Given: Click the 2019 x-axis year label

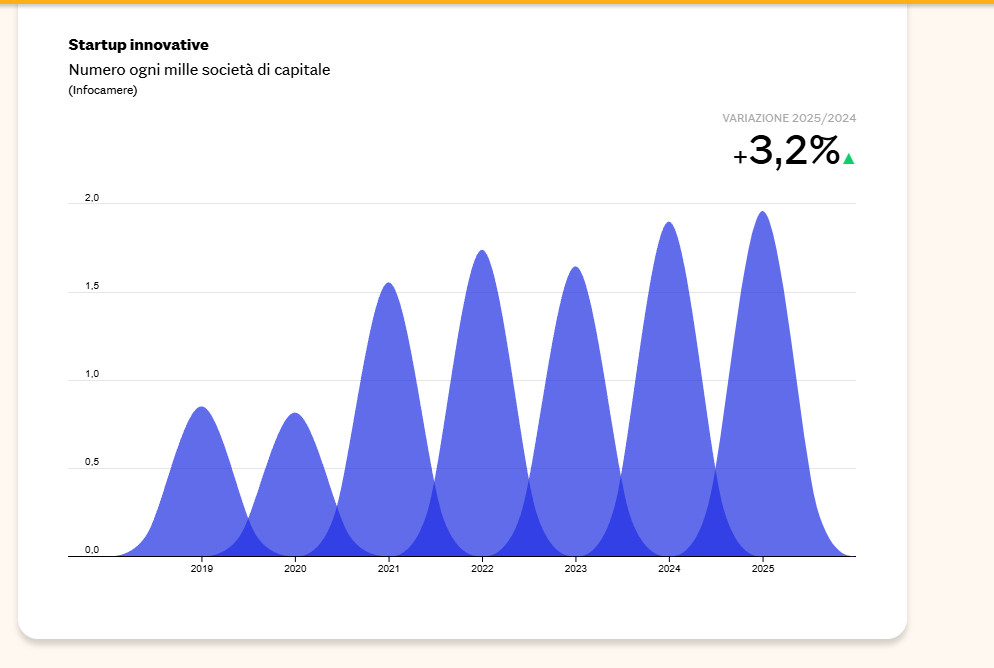Looking at the screenshot, I should pyautogui.click(x=202, y=569).
